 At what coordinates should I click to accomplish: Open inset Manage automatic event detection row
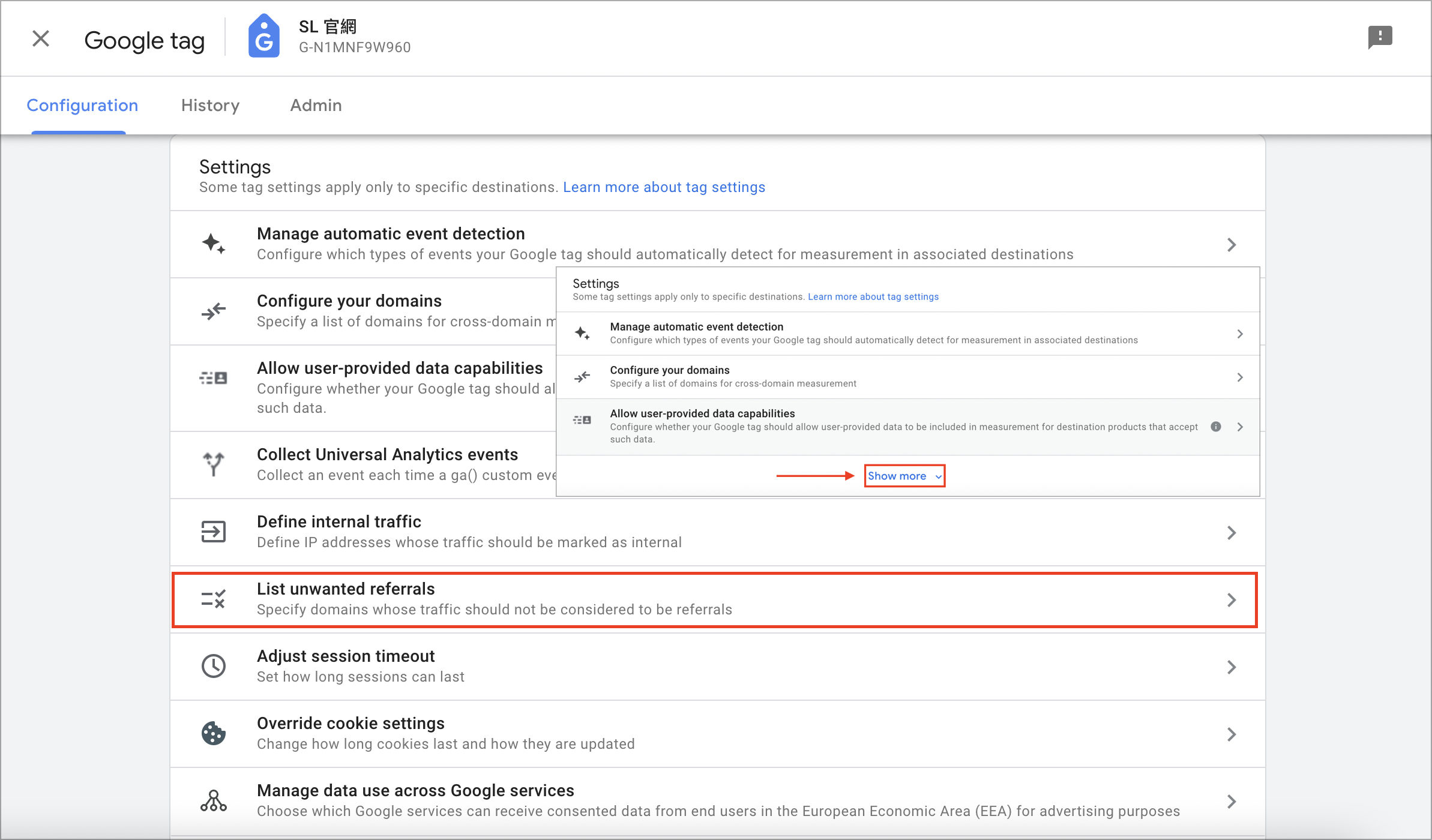point(908,334)
